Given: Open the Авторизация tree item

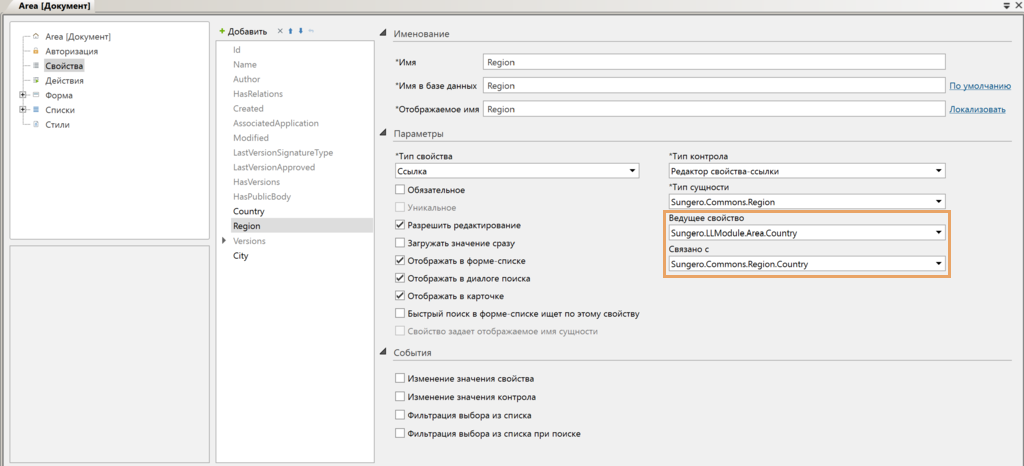Looking at the screenshot, I should pyautogui.click(x=72, y=51).
